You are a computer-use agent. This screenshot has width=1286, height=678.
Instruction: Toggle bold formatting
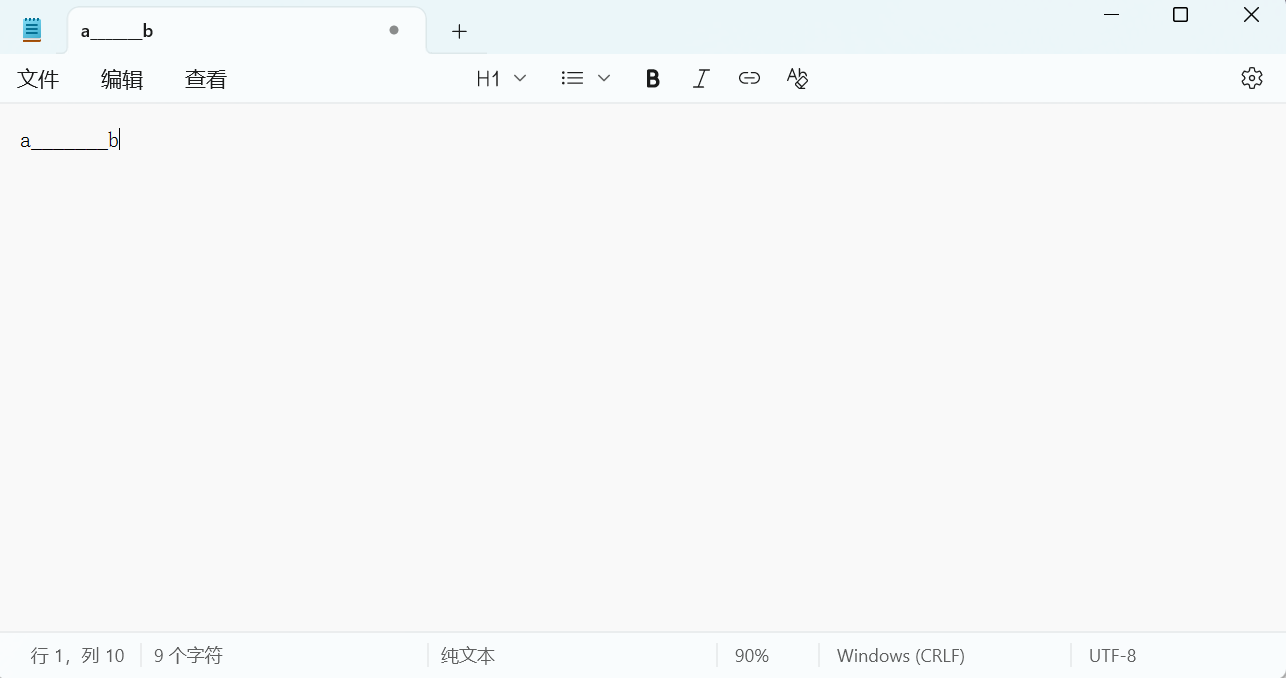pyautogui.click(x=652, y=78)
